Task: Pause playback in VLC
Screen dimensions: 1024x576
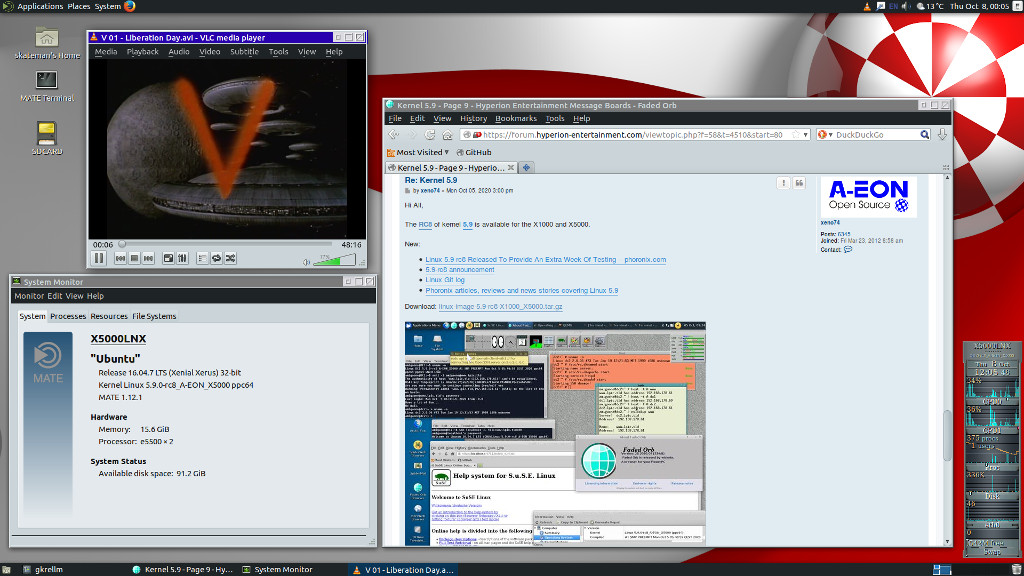Action: point(99,259)
